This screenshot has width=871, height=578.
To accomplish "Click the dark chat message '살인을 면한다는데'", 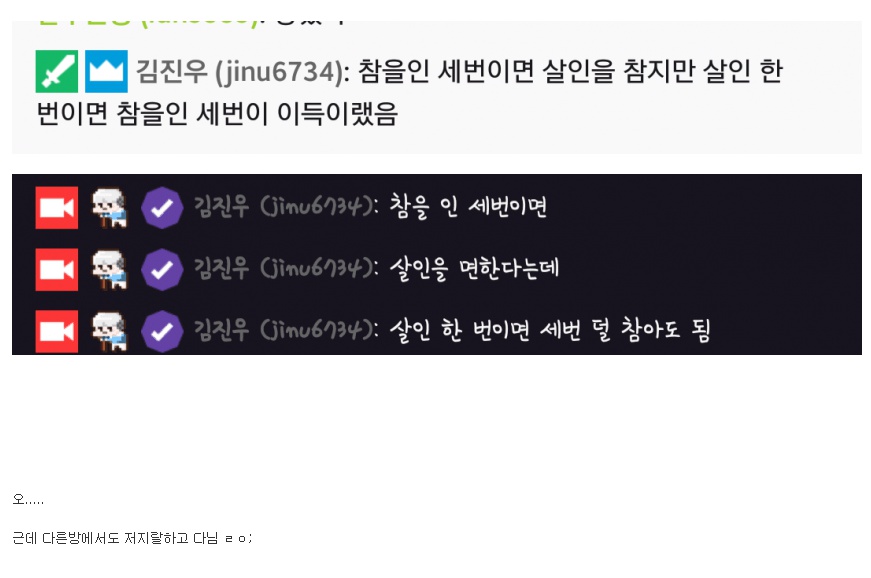I will [474, 269].
